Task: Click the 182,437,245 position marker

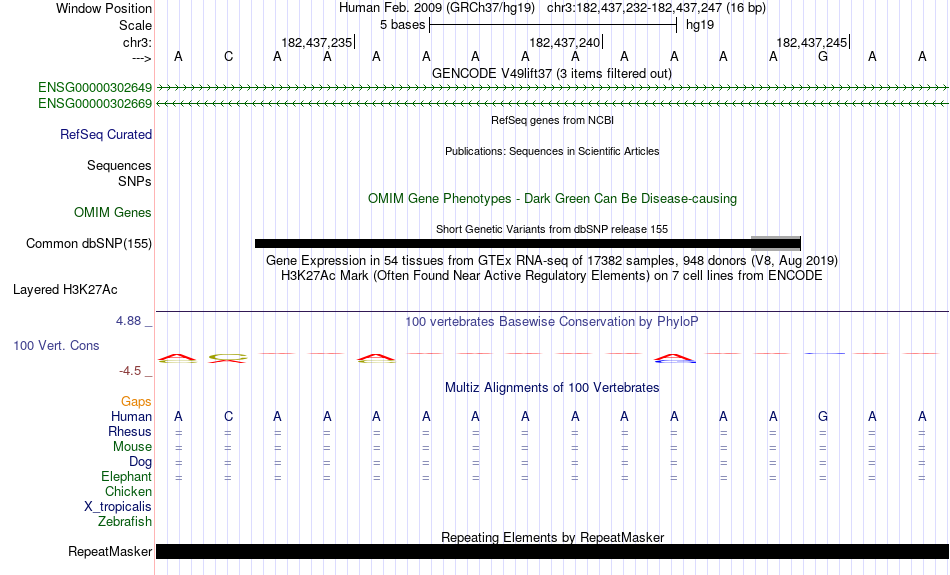Action: [x=812, y=42]
